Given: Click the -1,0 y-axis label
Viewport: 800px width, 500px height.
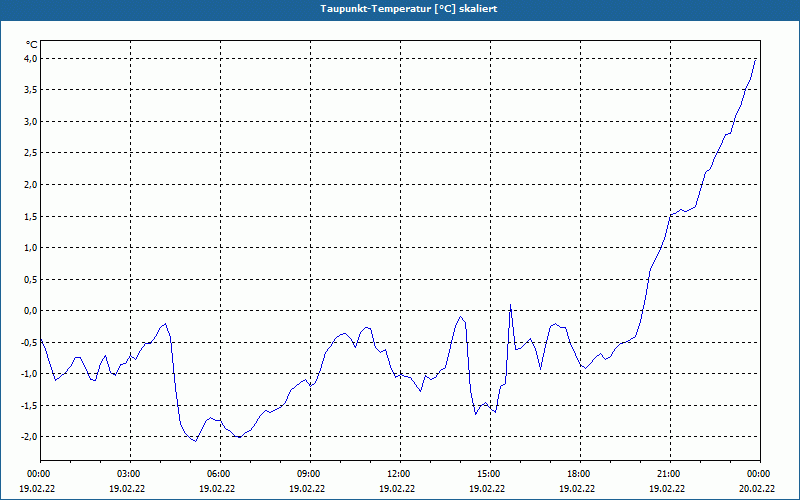Looking at the screenshot, I should pyautogui.click(x=29, y=373).
